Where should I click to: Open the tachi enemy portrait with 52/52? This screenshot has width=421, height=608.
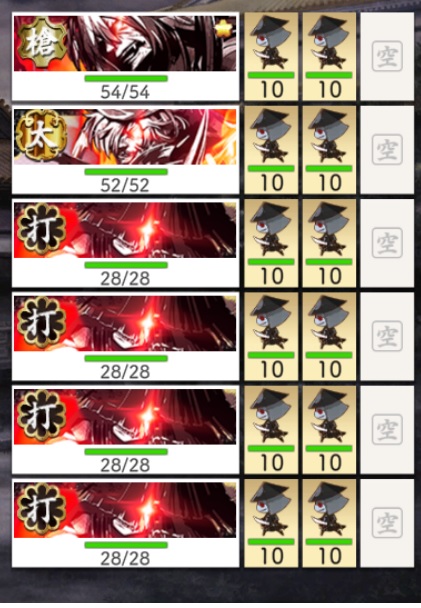[125, 137]
